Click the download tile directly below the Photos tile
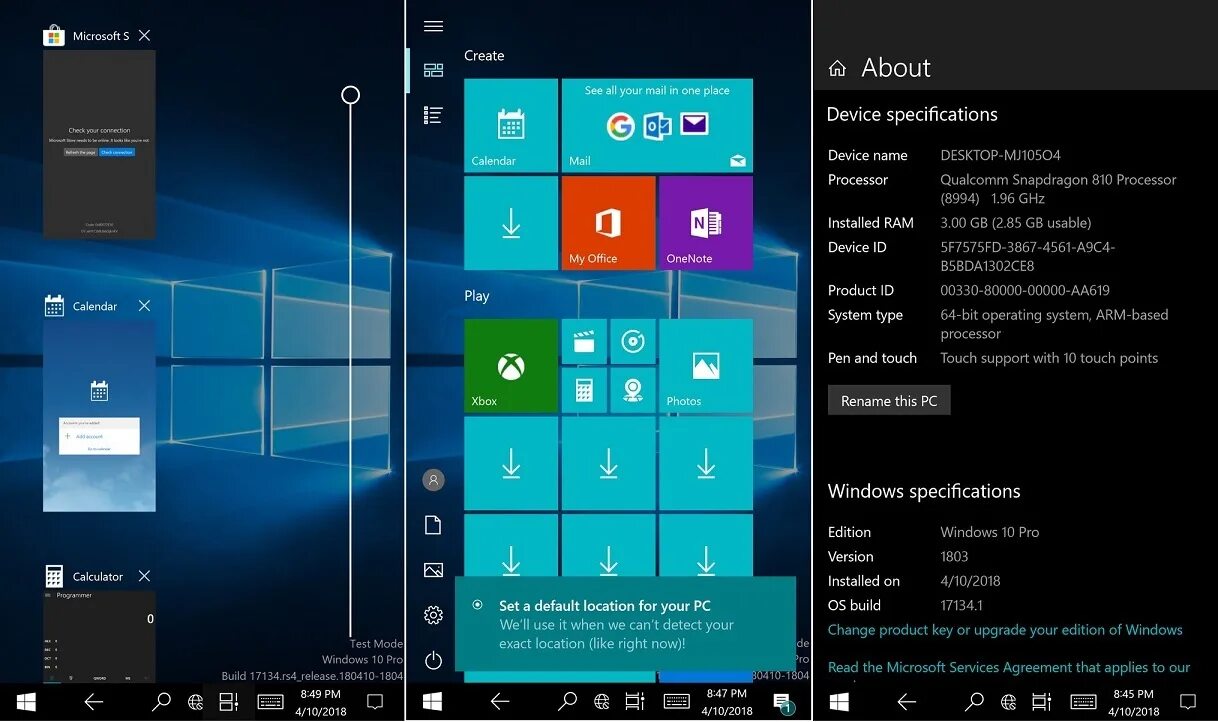This screenshot has height=722, width=1218. pyautogui.click(x=706, y=463)
